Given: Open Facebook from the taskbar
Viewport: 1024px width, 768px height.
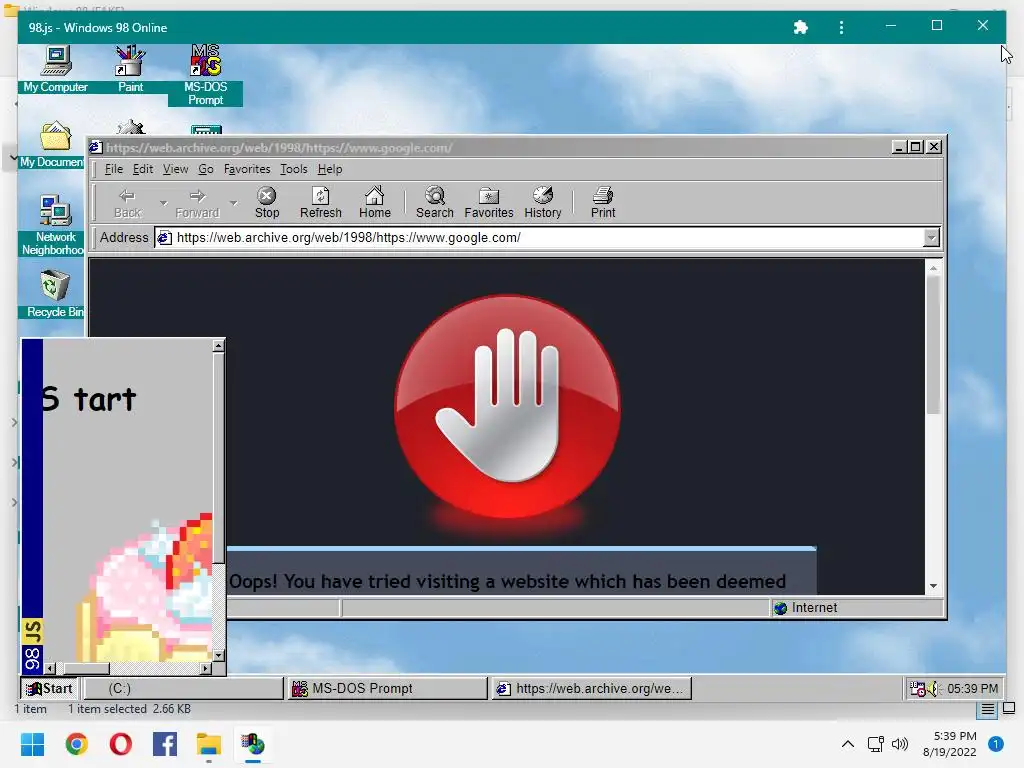Looking at the screenshot, I should tap(165, 744).
